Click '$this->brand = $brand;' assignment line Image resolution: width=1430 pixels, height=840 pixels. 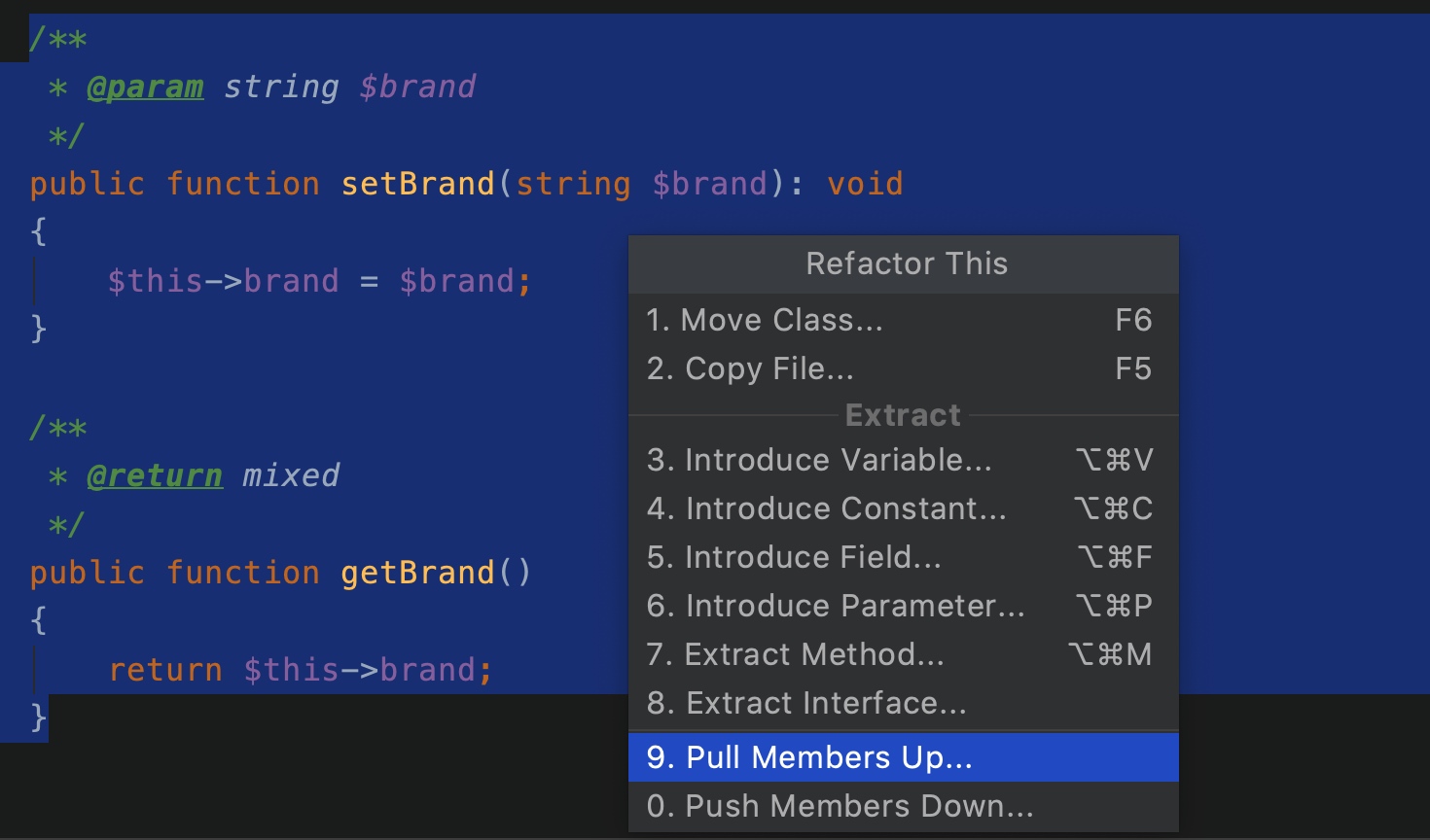click(320, 281)
